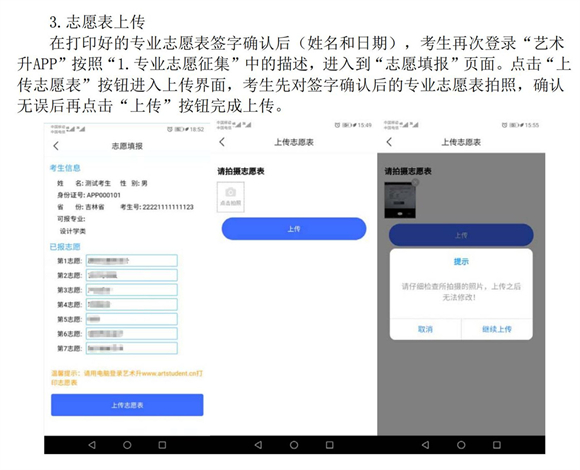The image size is (580, 470).
Task: Tap Android home circle under the middle screen
Action: click(x=294, y=445)
